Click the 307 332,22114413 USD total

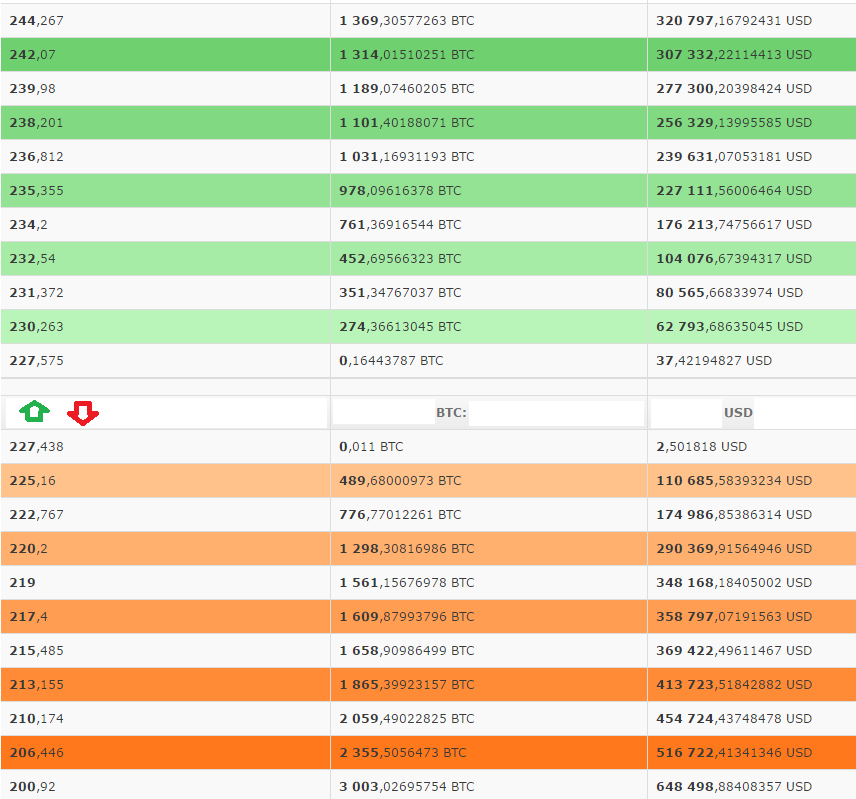click(734, 55)
